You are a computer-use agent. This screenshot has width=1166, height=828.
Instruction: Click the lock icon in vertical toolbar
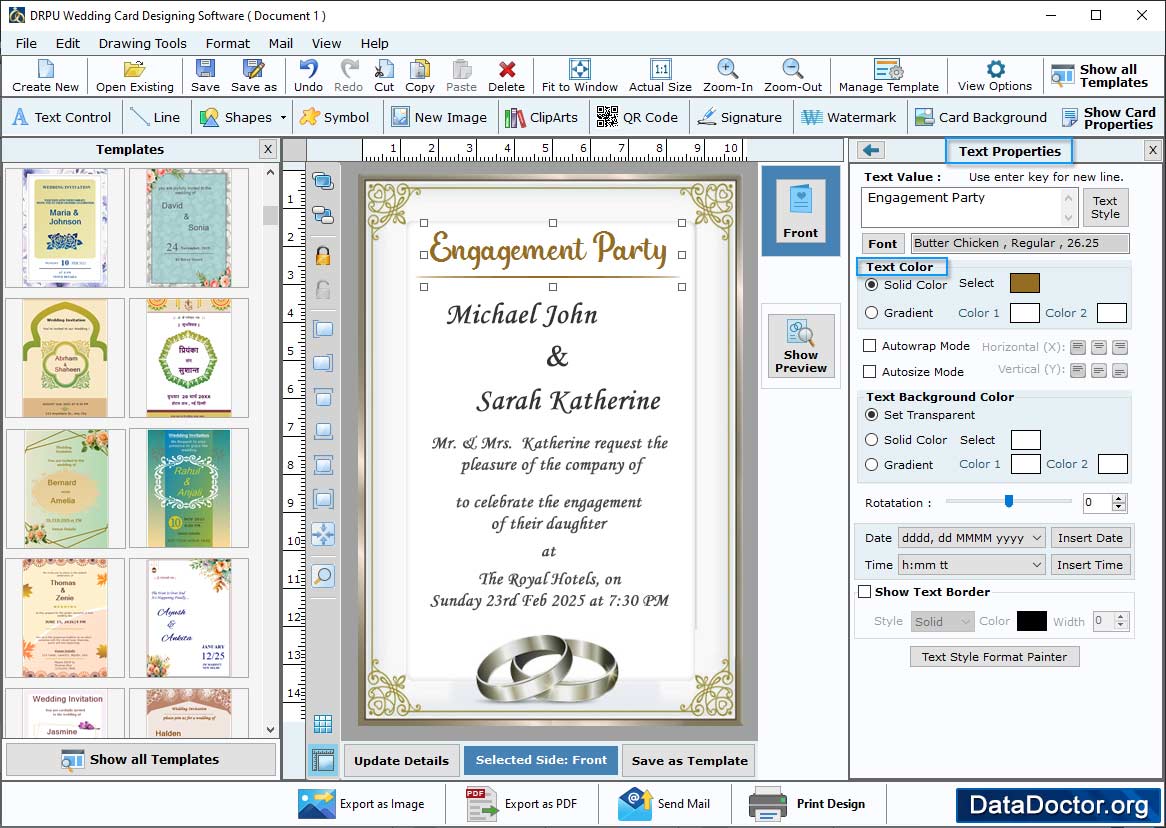323,255
